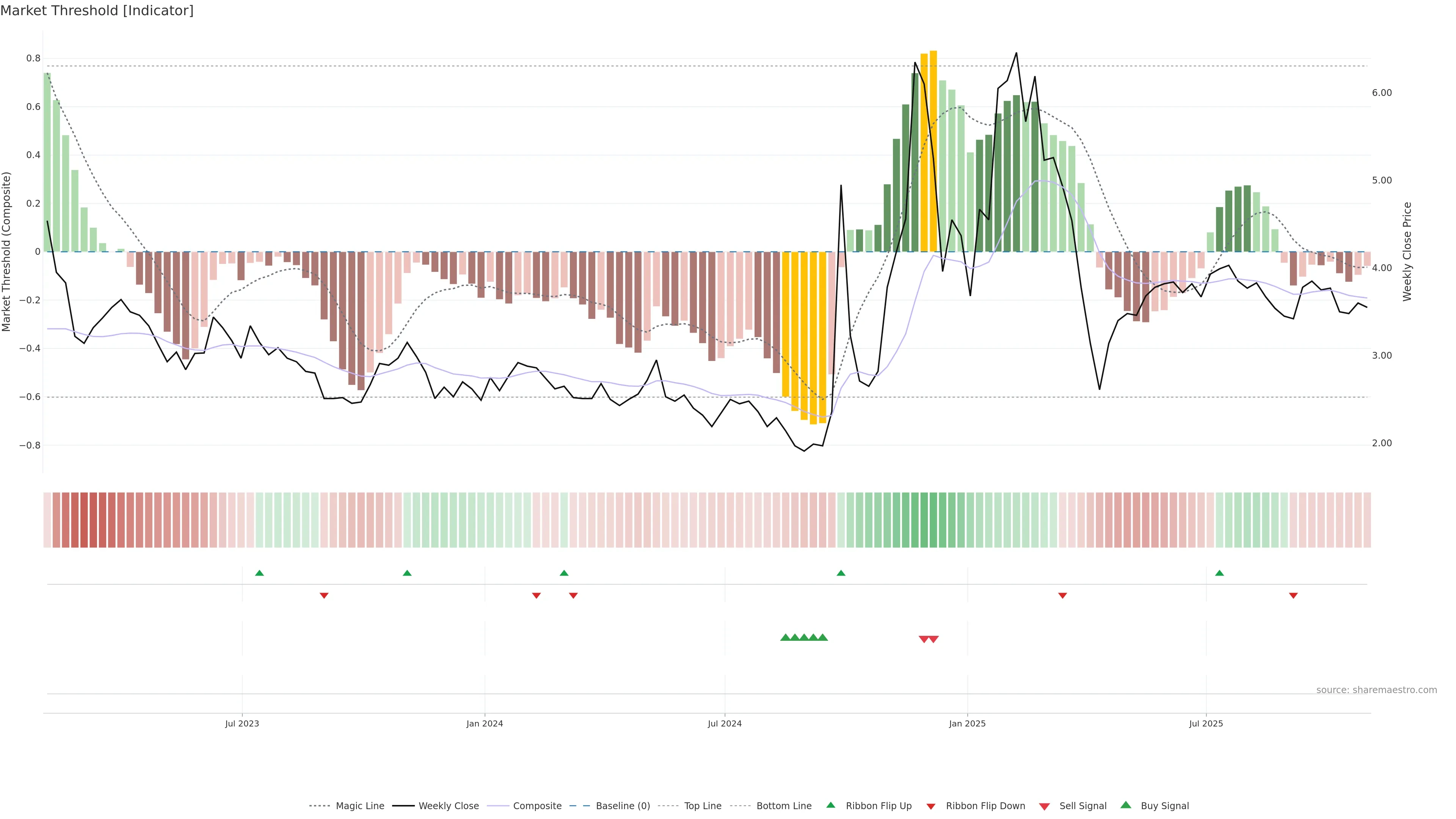This screenshot has height=819, width=1456.
Task: Click the rightmost red sell signal triangle
Action: [934, 639]
